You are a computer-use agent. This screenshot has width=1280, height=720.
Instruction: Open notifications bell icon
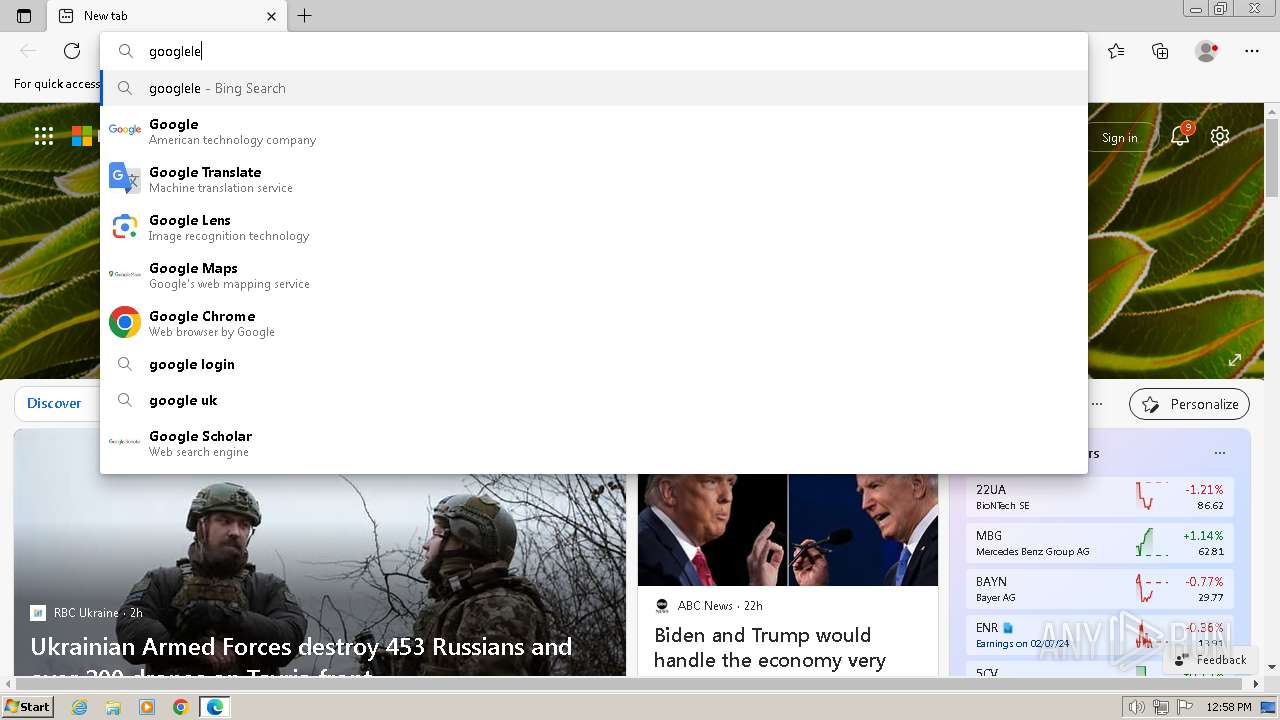coord(1181,136)
